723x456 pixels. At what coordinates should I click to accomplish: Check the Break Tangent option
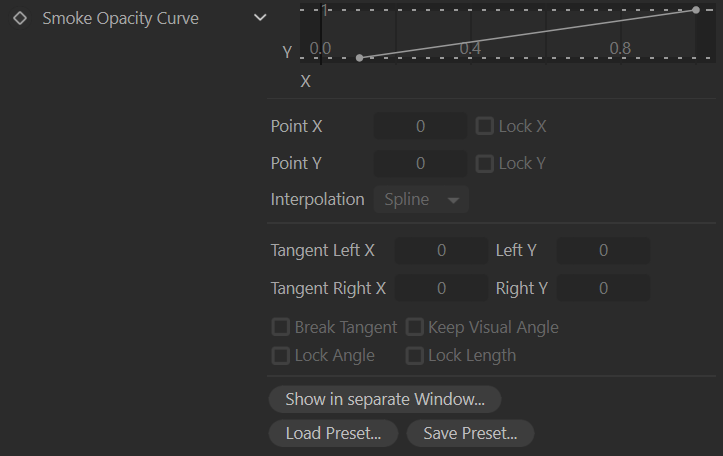[x=281, y=327]
